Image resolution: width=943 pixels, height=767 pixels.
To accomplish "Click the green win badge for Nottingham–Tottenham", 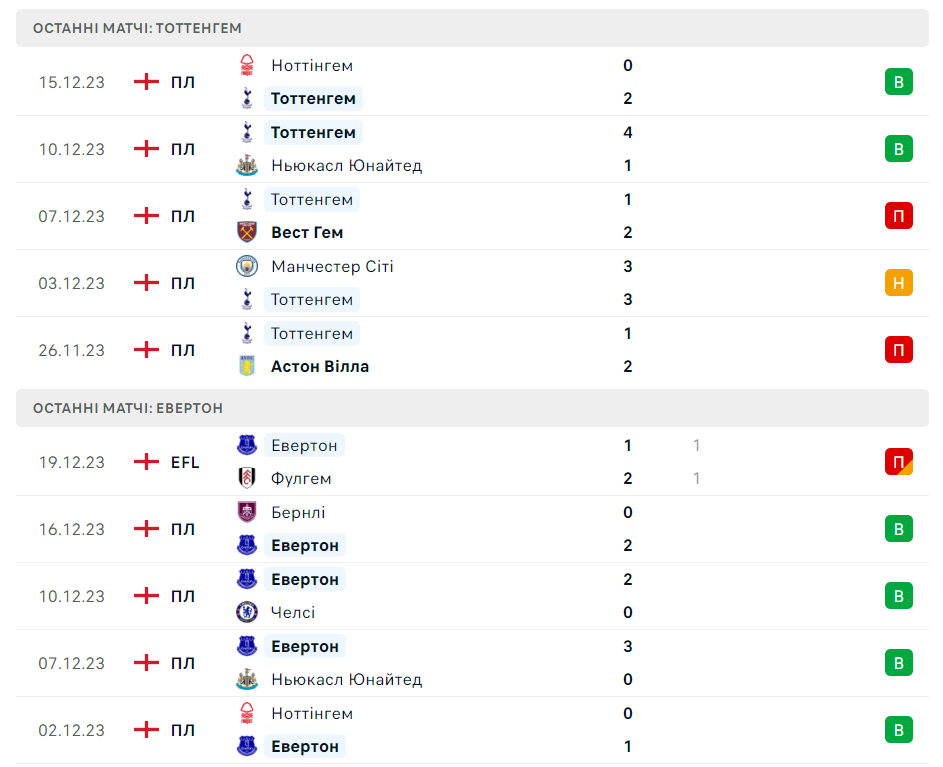I will pos(898,82).
